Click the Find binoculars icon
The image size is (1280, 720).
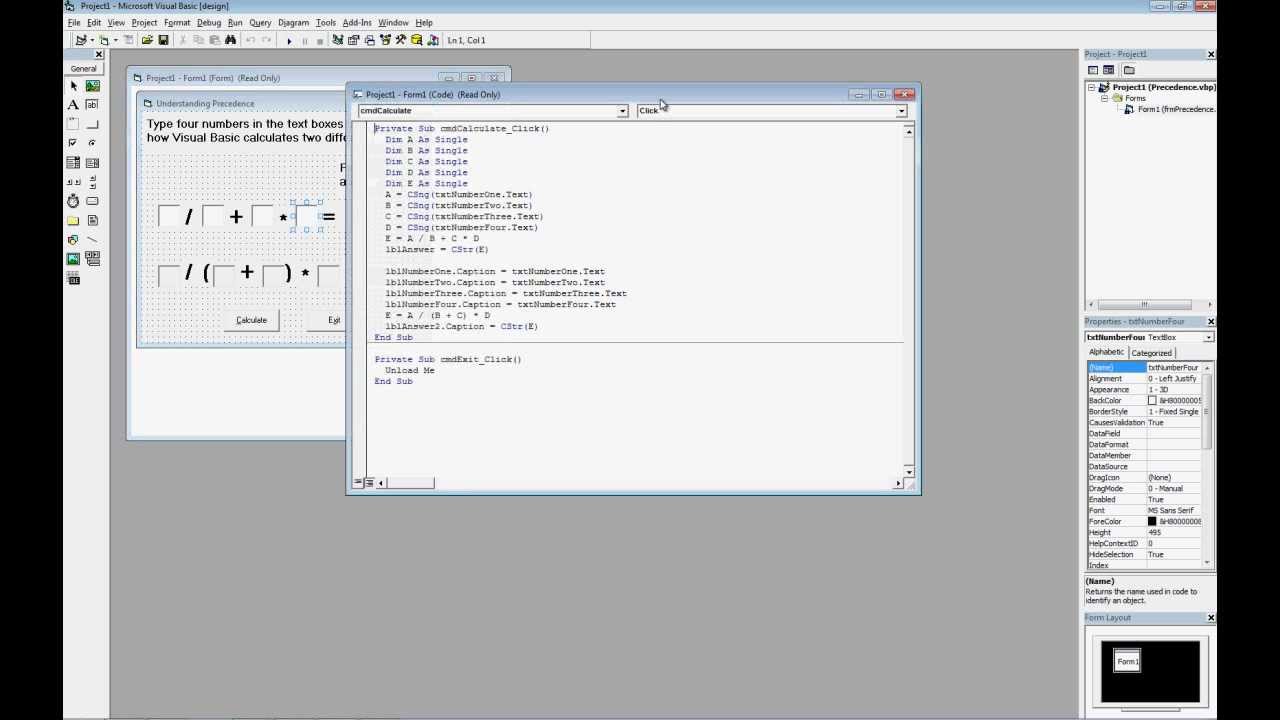tap(230, 40)
